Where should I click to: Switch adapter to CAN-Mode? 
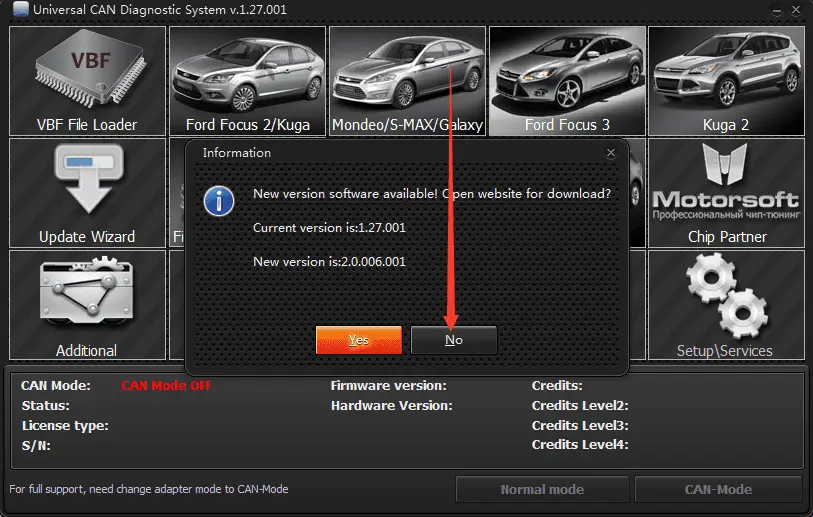click(x=718, y=489)
